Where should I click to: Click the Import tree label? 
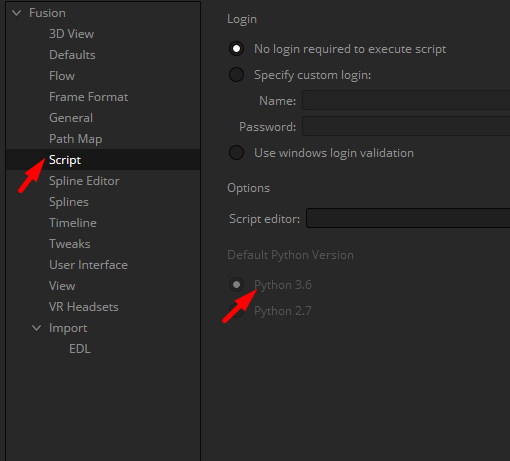pos(68,328)
